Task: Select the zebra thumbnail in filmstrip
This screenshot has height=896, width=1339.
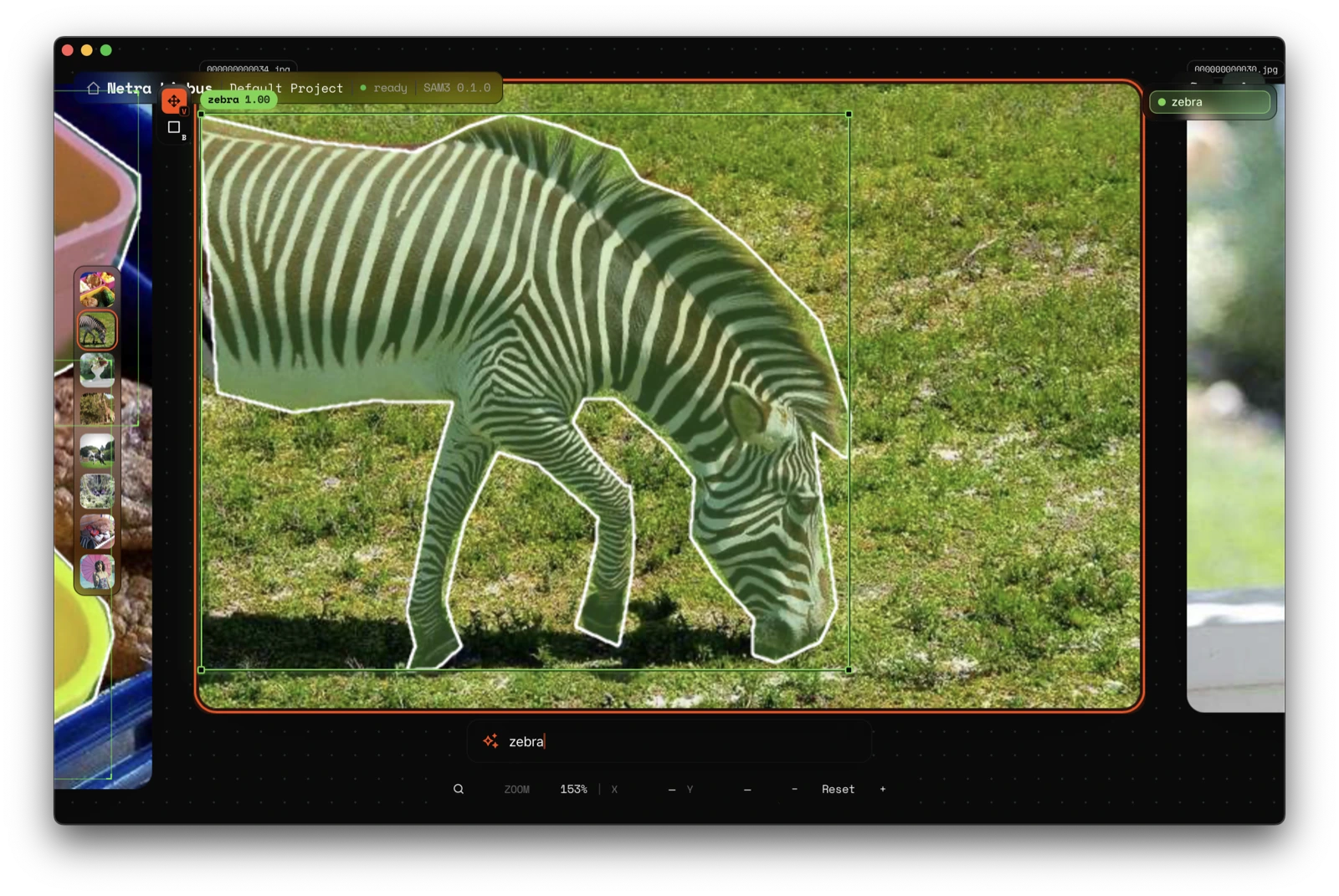Action: 97,330
